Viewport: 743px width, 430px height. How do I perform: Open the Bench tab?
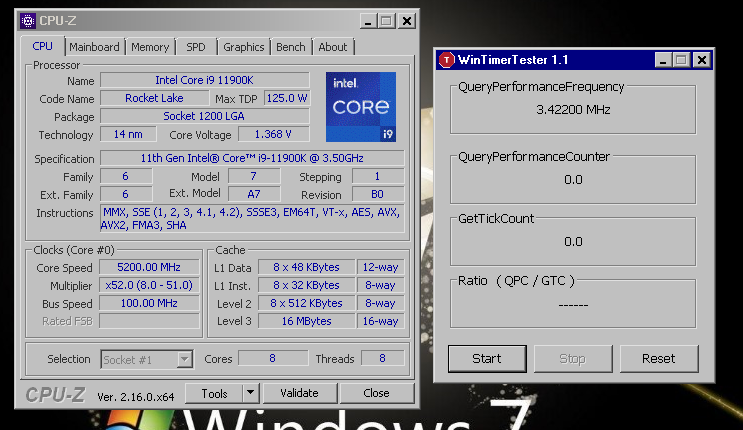290,47
